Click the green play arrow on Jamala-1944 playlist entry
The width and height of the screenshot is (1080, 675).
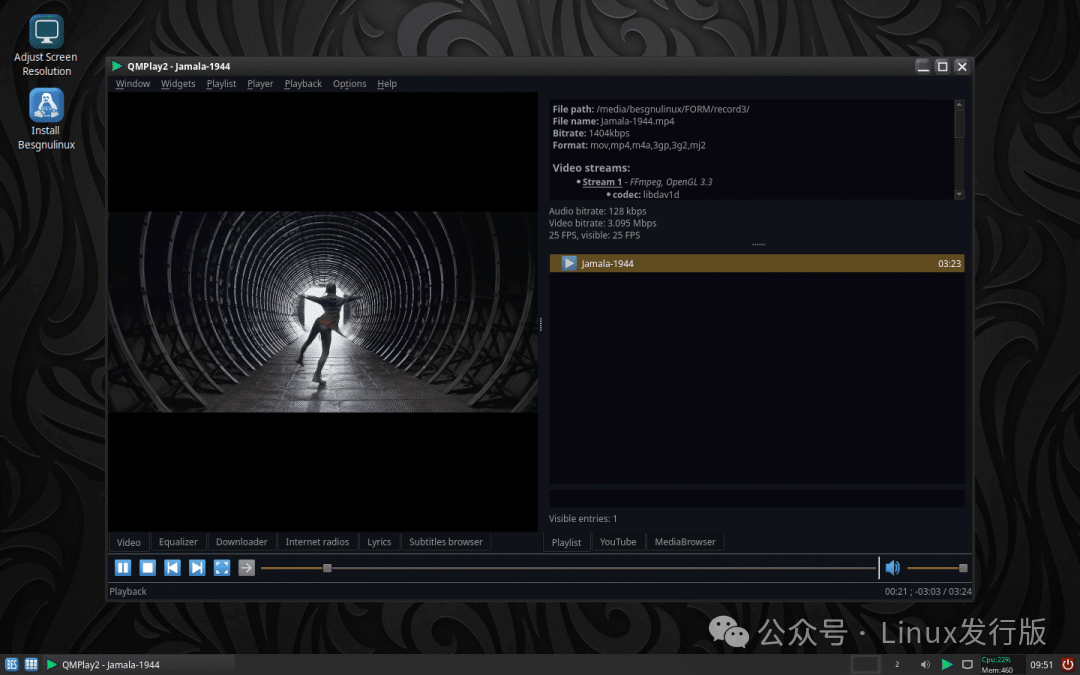570,263
